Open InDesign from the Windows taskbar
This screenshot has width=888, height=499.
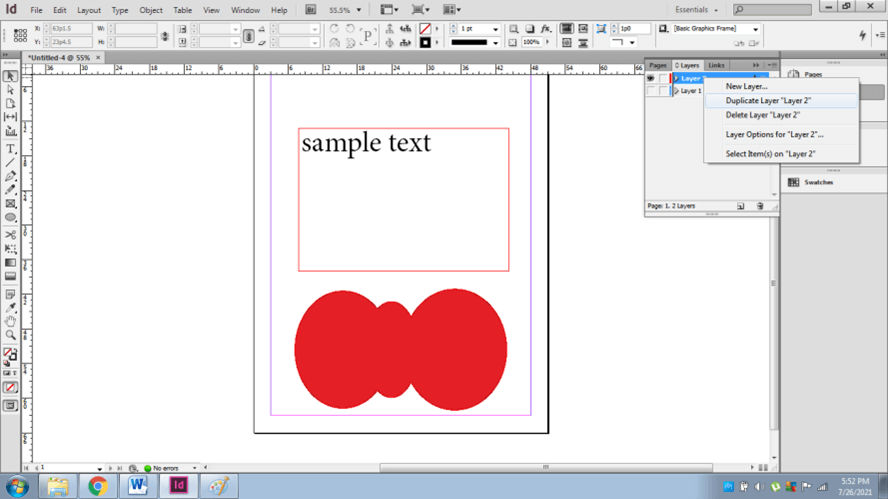[x=179, y=486]
